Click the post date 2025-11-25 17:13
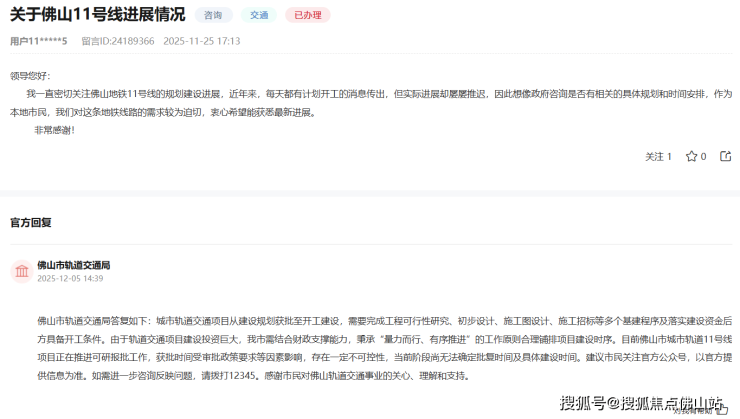The image size is (740, 419). click(x=202, y=41)
